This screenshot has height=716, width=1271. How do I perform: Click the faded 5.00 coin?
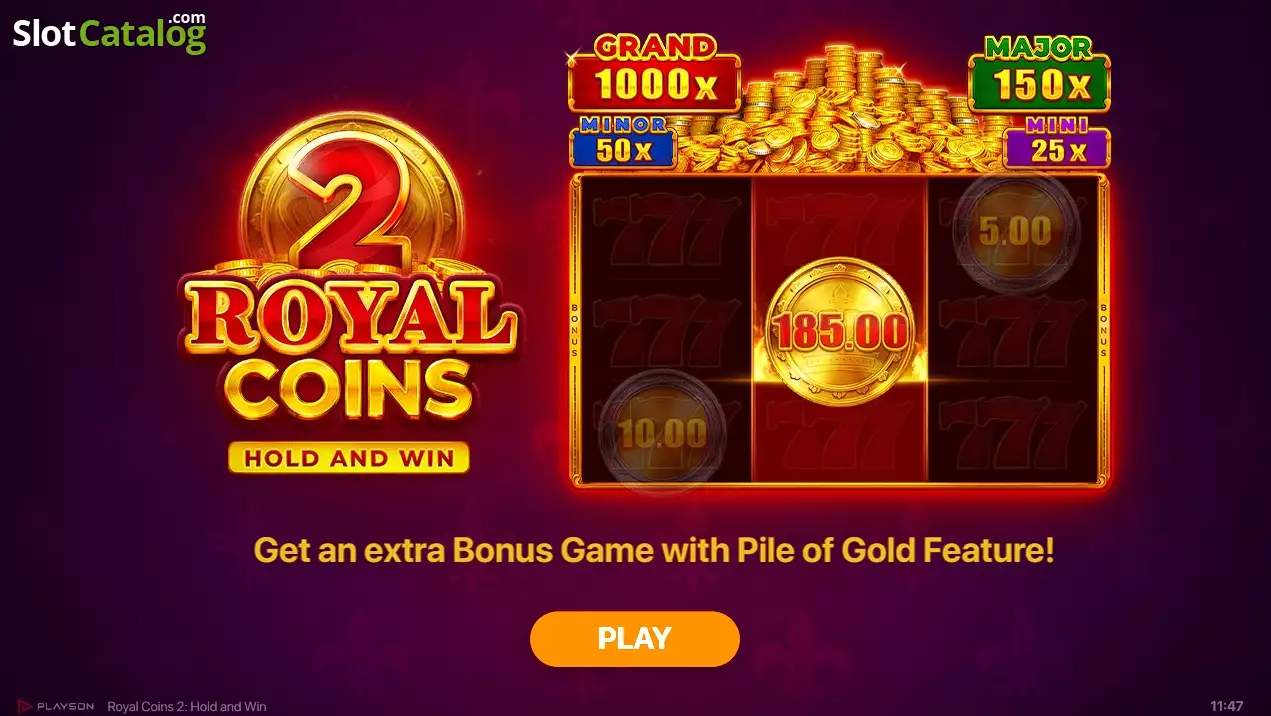(1015, 232)
